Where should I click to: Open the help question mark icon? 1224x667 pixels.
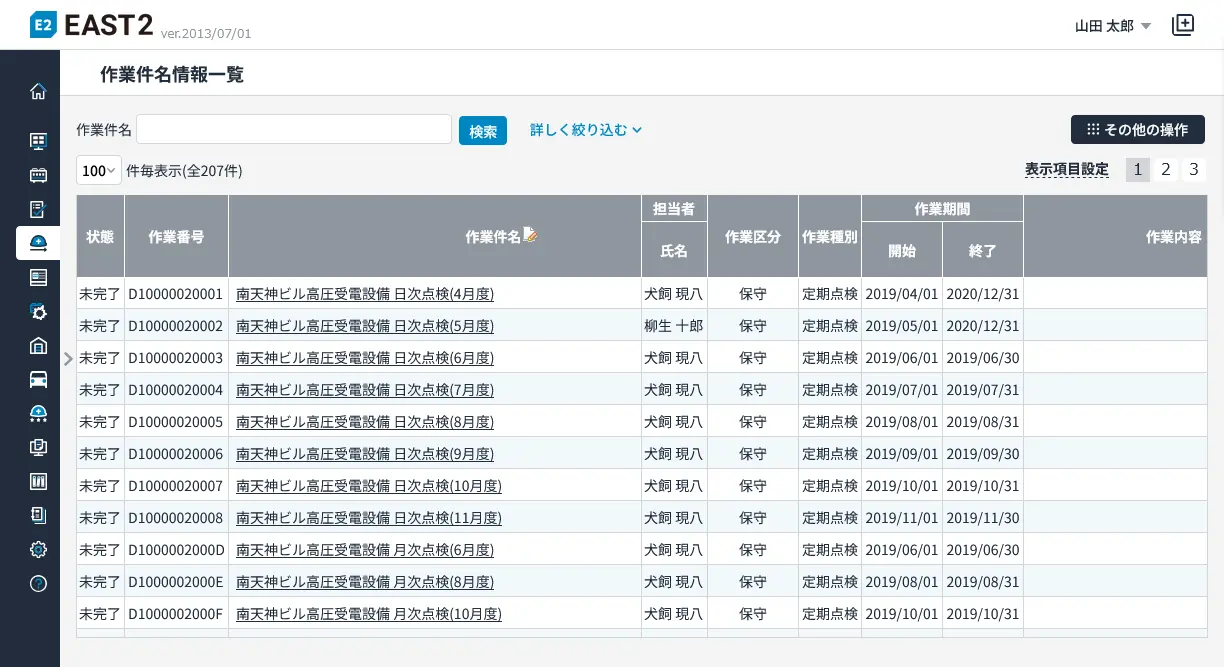38,584
